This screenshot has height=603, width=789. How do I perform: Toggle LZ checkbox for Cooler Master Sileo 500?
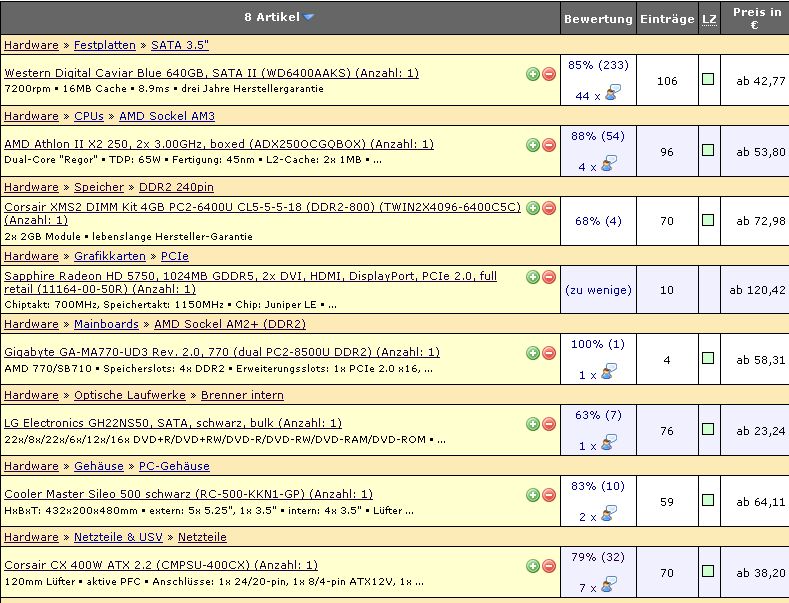click(708, 500)
